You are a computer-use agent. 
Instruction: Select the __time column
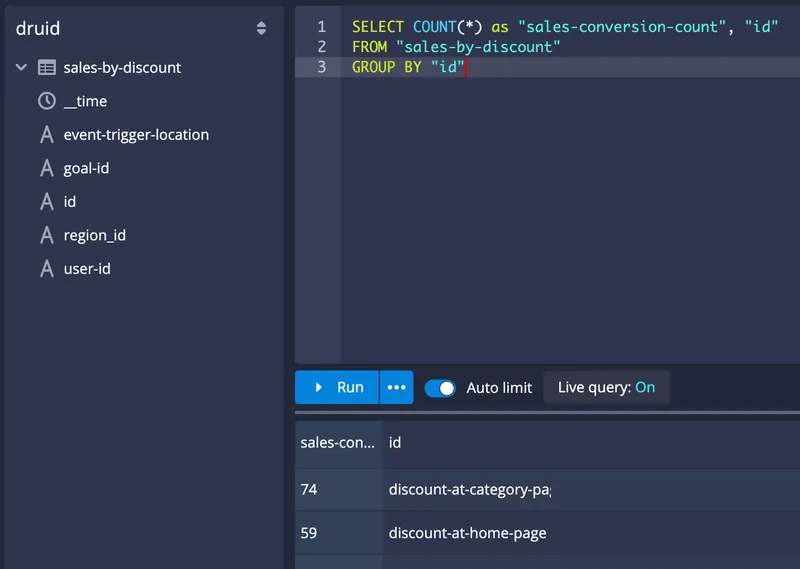(x=85, y=101)
